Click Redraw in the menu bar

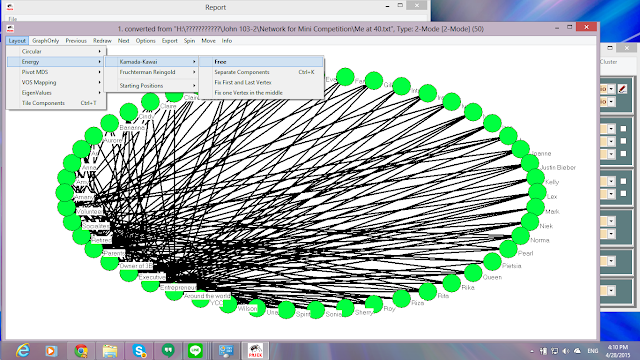click(x=102, y=41)
